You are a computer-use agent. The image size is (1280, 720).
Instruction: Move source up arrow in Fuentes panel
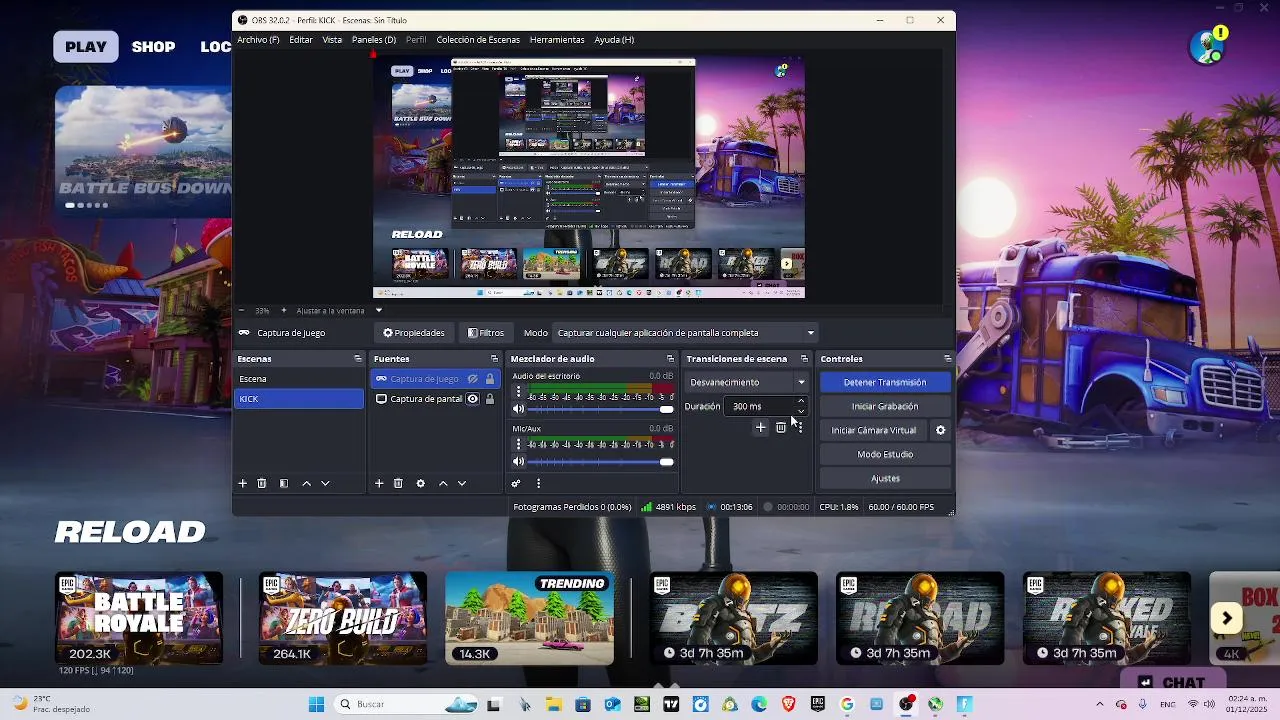point(443,483)
